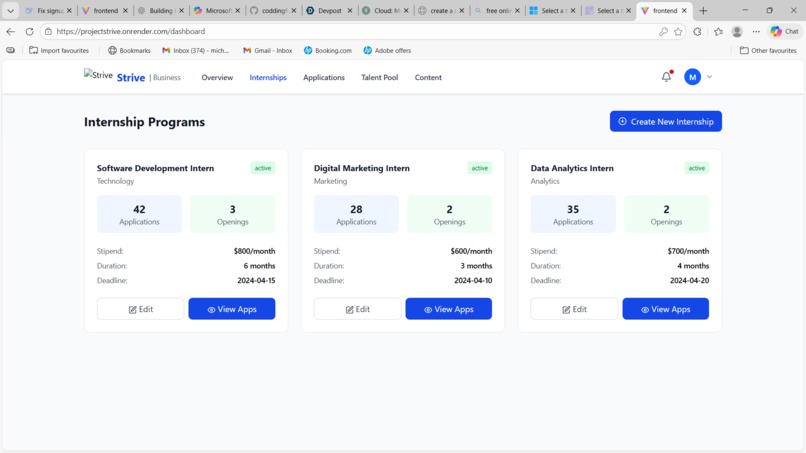
Task: Click the Digital Marketing Intern title
Action: click(x=362, y=168)
